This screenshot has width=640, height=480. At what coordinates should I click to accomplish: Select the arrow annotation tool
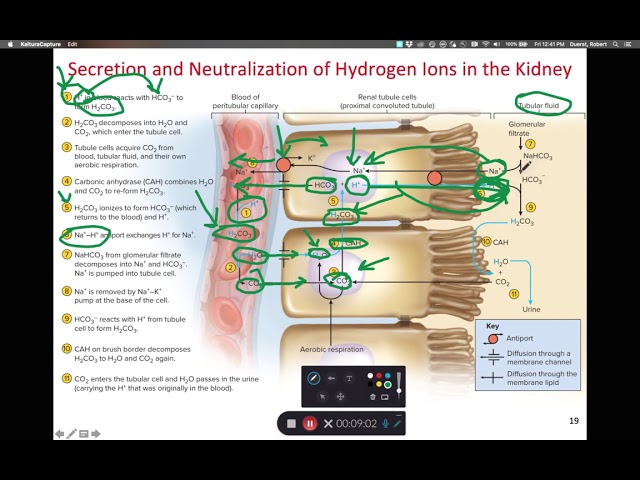[x=331, y=378]
